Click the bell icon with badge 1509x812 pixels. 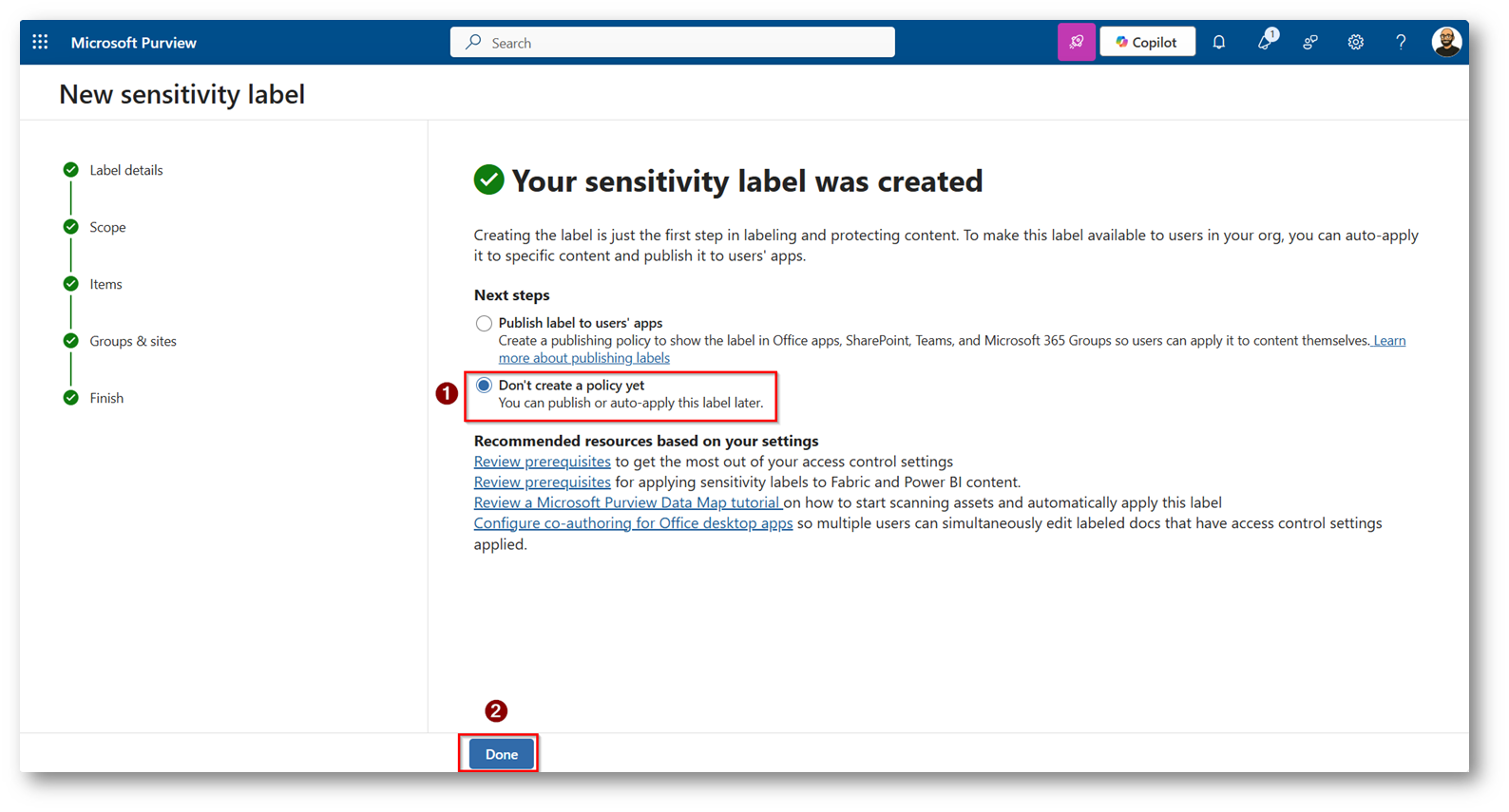coord(1265,43)
